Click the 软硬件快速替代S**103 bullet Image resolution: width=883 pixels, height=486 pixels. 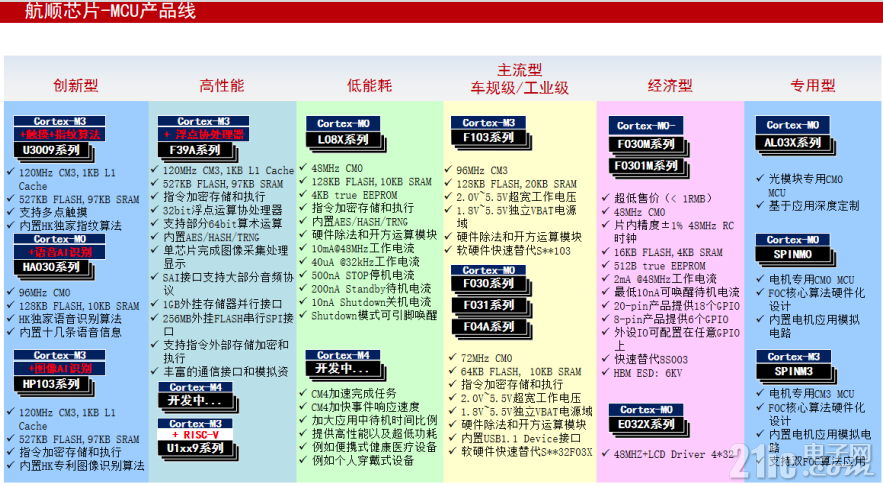(514, 251)
